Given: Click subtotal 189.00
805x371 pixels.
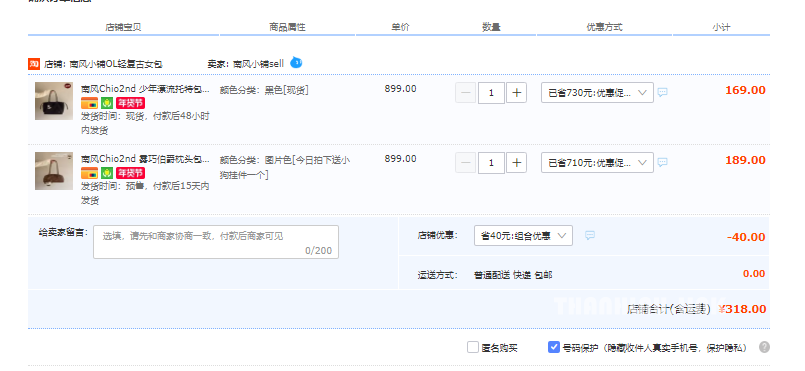Looking at the screenshot, I should click(745, 161).
